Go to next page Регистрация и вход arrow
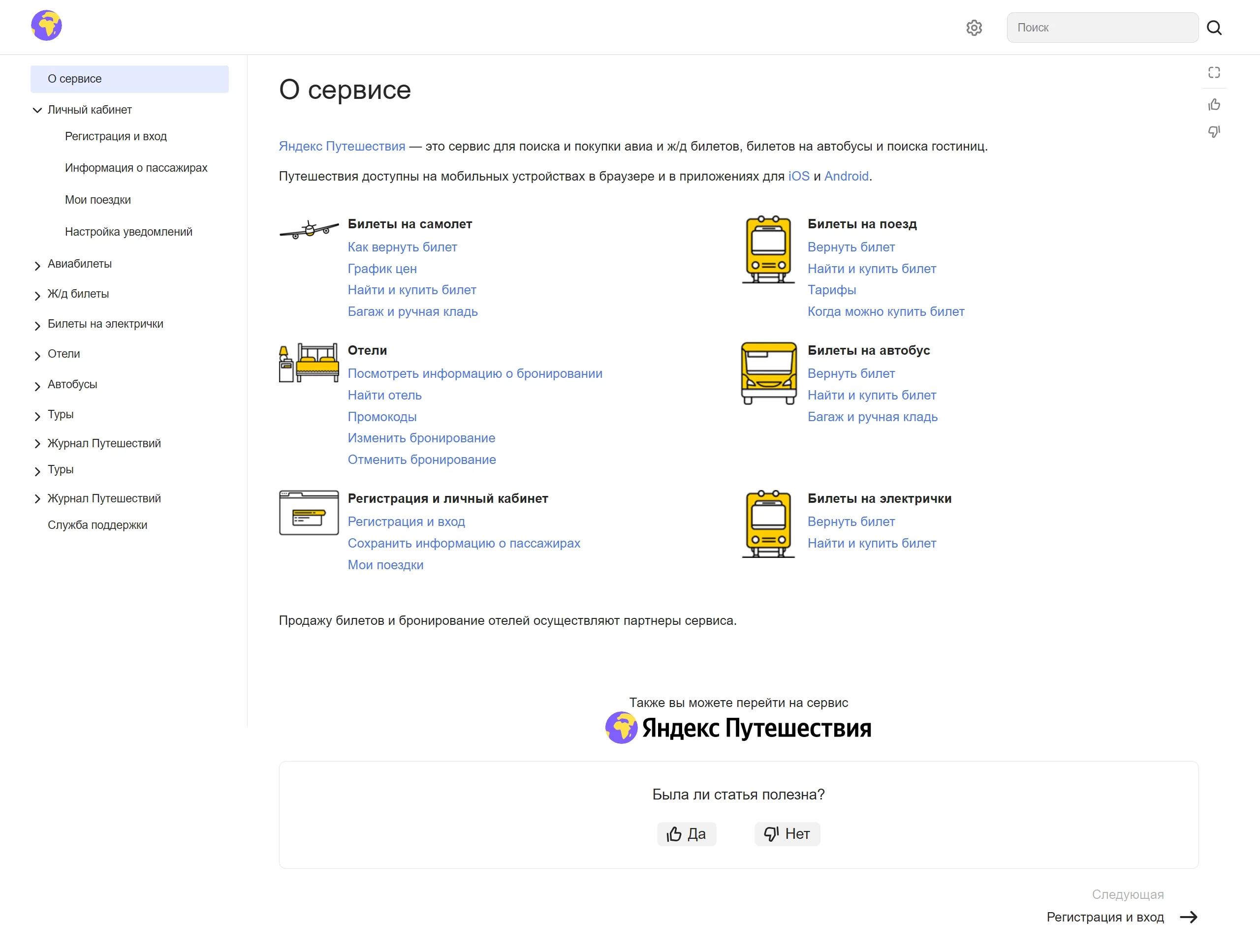1260x952 pixels. (1188, 917)
